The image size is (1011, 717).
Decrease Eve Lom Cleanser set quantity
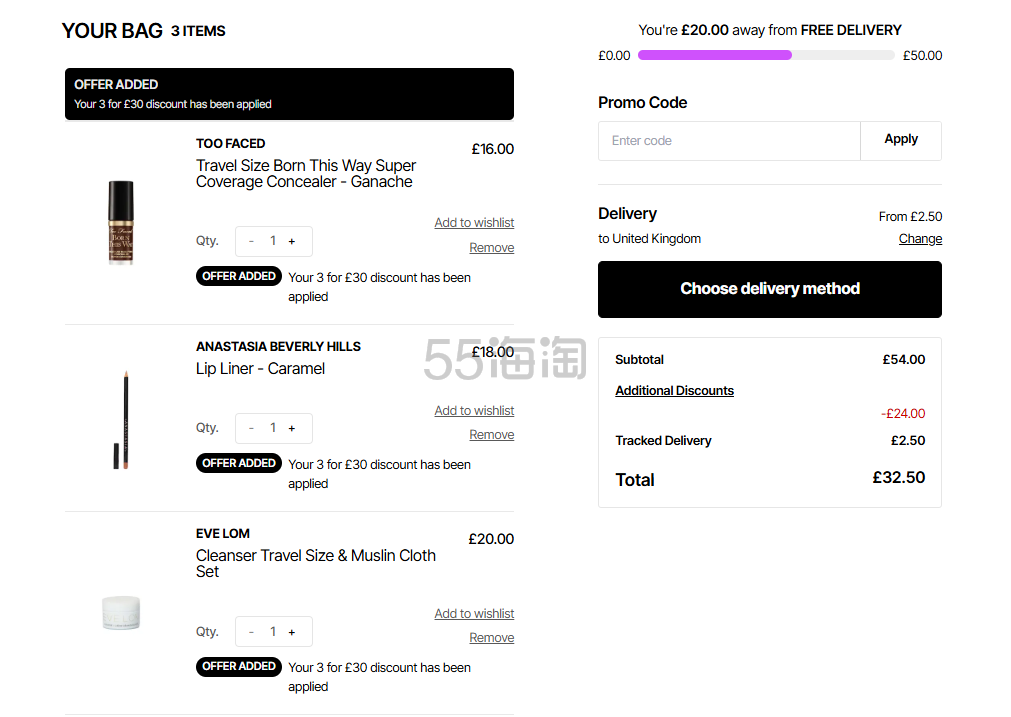(x=251, y=632)
